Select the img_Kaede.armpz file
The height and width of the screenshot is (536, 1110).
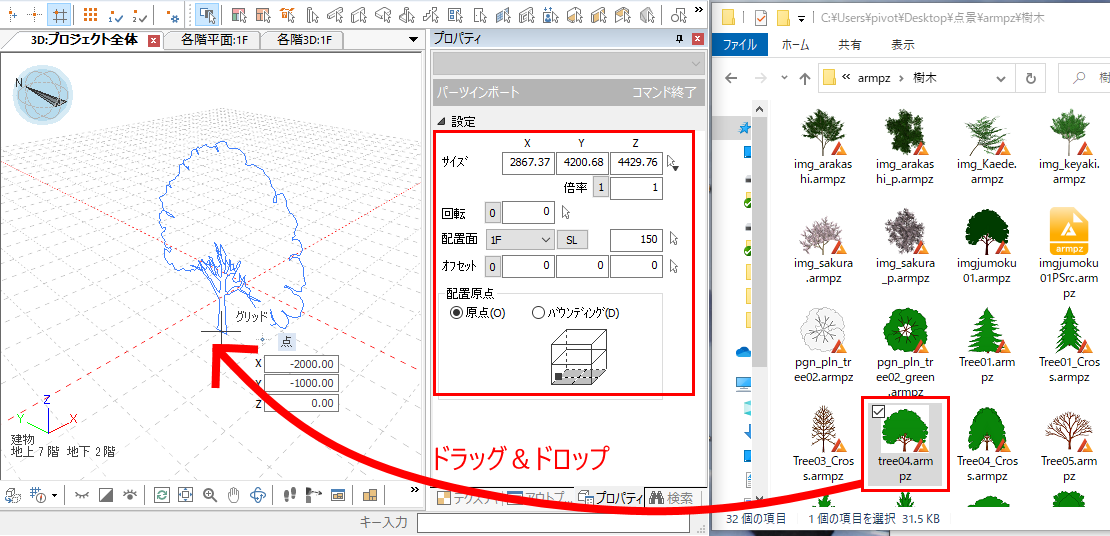(x=987, y=147)
